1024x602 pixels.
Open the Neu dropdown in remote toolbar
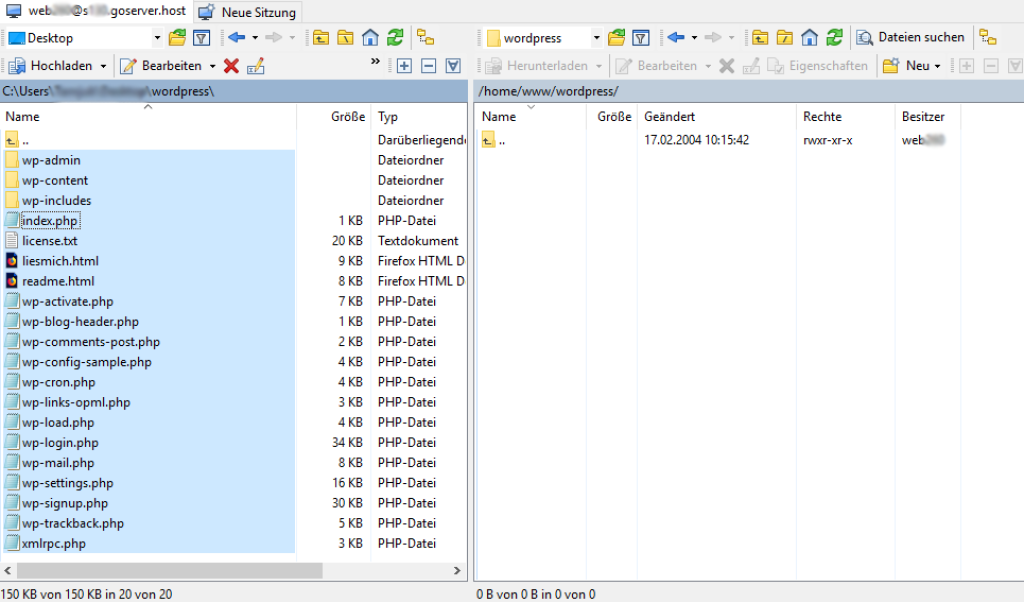pos(938,66)
